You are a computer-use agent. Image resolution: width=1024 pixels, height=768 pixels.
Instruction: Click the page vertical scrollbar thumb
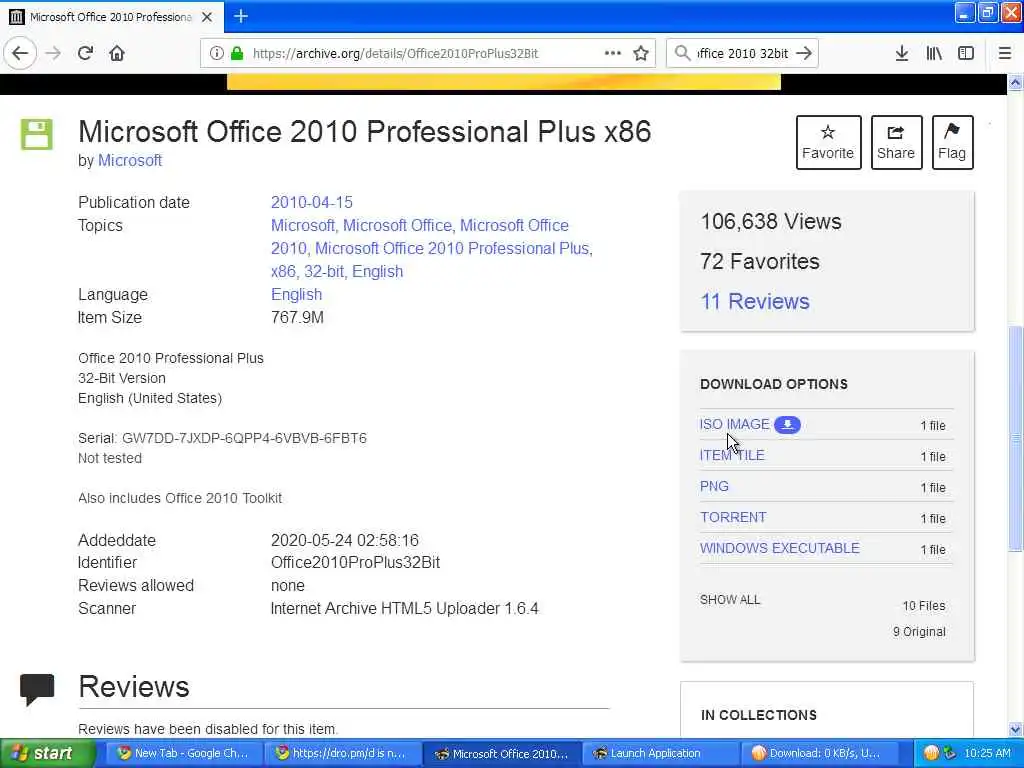(x=1016, y=438)
